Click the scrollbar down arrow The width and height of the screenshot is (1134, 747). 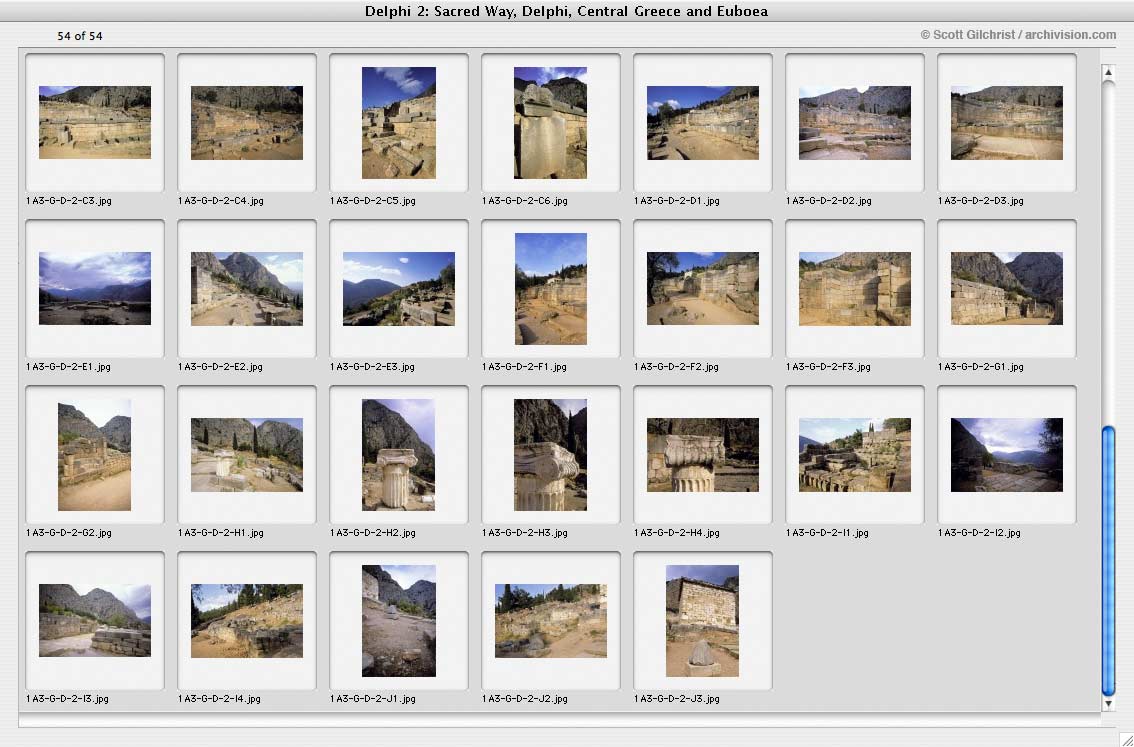tap(1108, 704)
